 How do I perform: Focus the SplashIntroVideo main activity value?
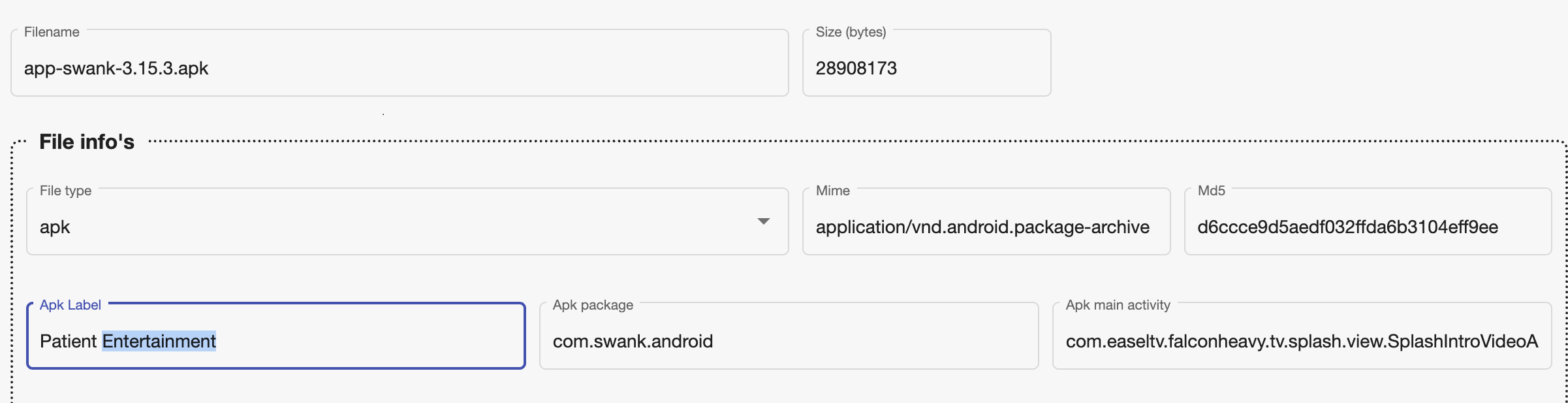pos(1302,342)
